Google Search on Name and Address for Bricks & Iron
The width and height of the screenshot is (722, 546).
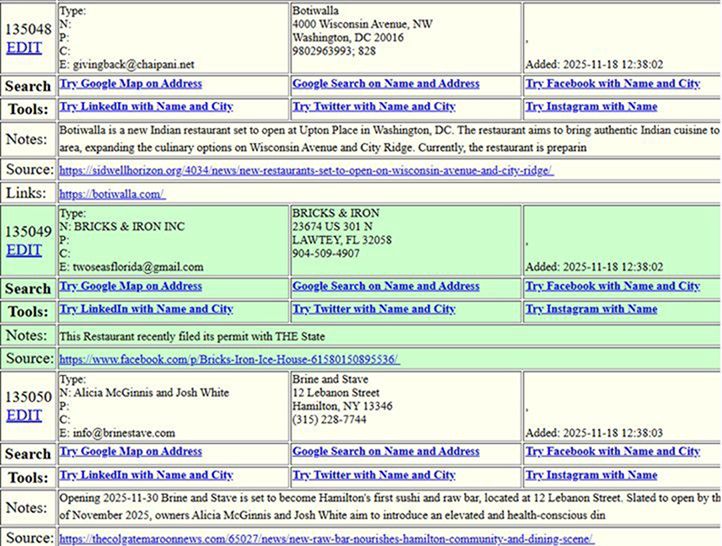tap(386, 286)
